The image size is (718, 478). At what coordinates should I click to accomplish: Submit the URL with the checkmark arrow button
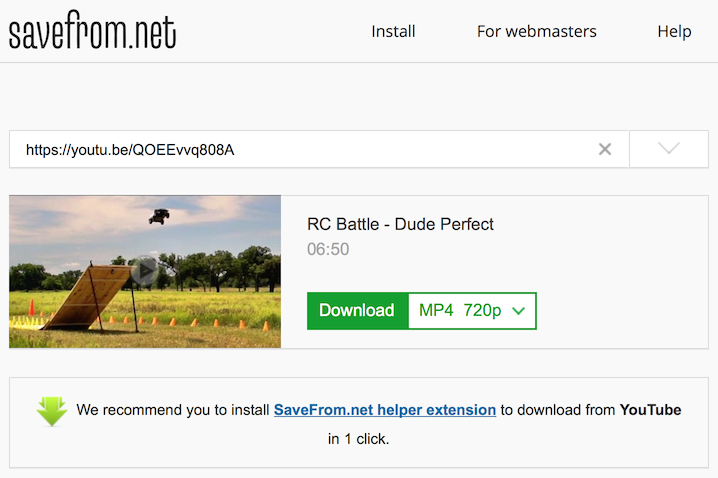coord(669,149)
